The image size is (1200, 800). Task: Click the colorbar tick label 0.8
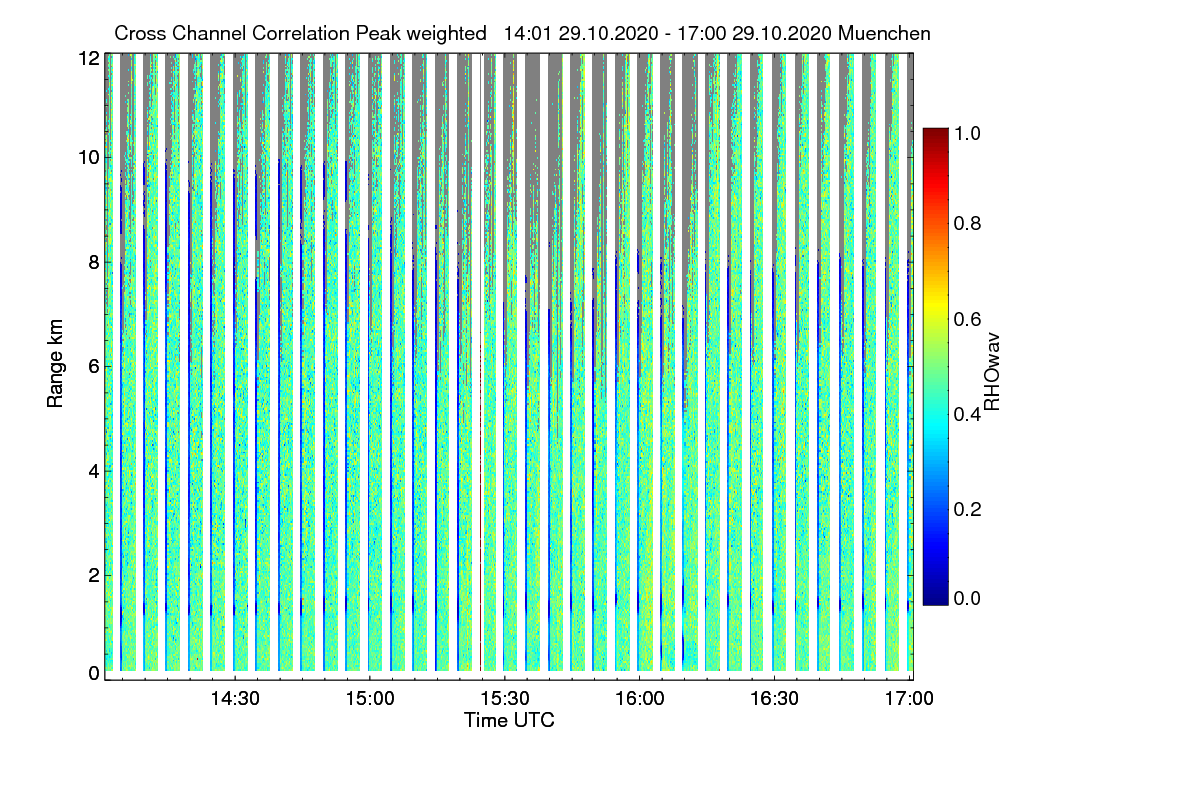pyautogui.click(x=968, y=224)
